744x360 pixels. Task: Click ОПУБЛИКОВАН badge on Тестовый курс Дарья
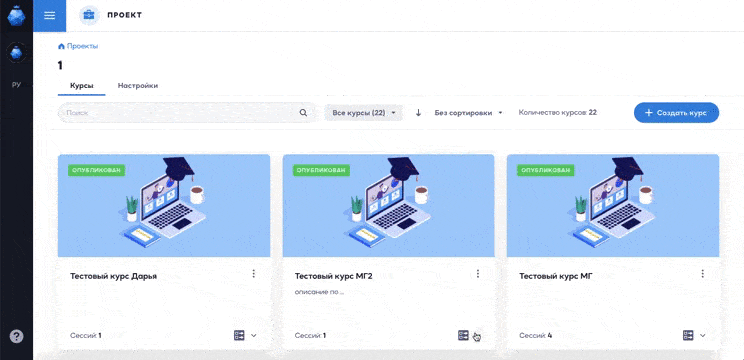point(97,170)
